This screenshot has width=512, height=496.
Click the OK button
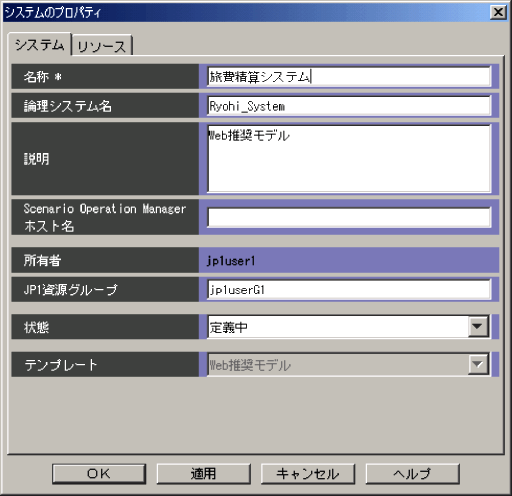pos(99,474)
